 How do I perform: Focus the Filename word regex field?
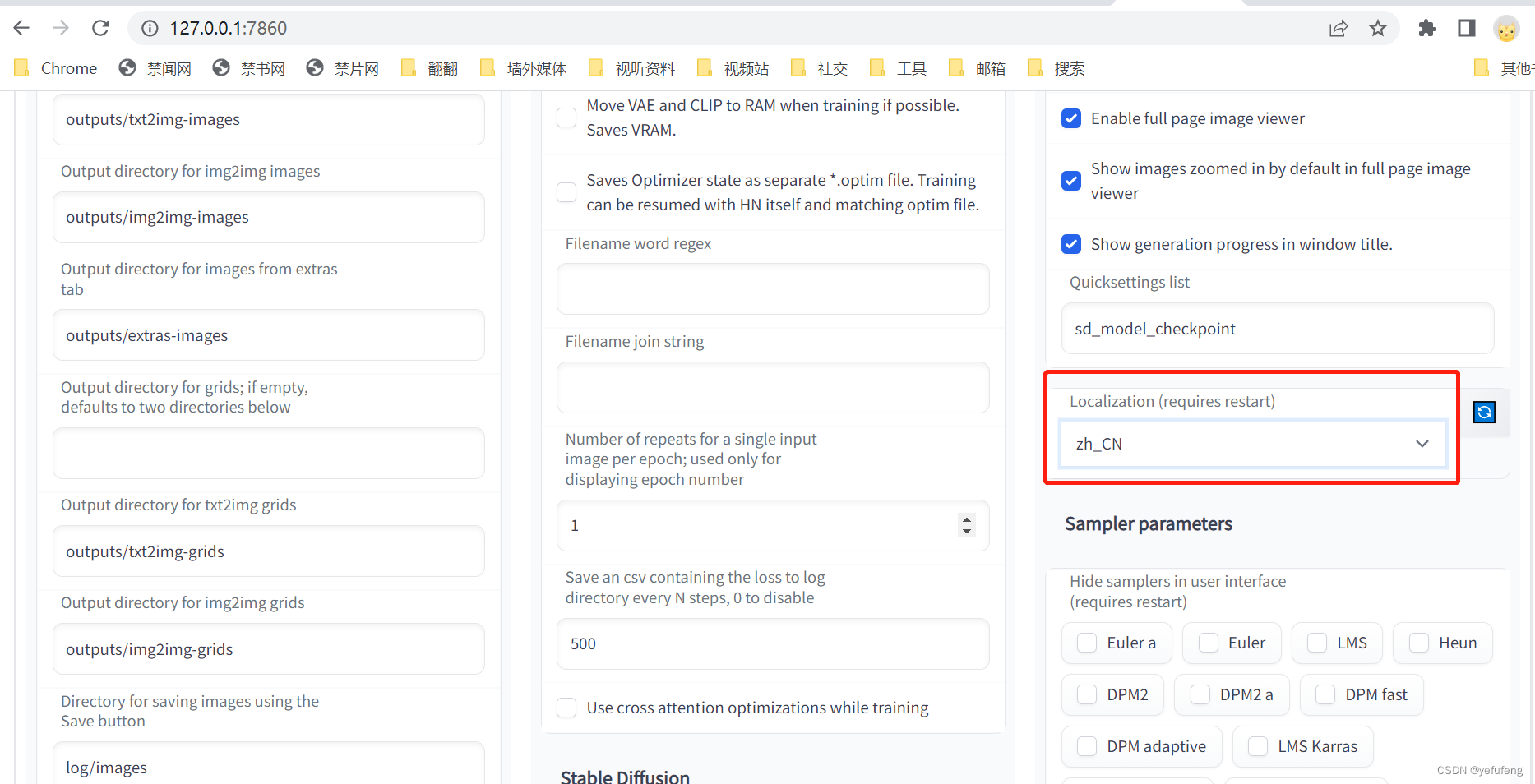click(773, 288)
